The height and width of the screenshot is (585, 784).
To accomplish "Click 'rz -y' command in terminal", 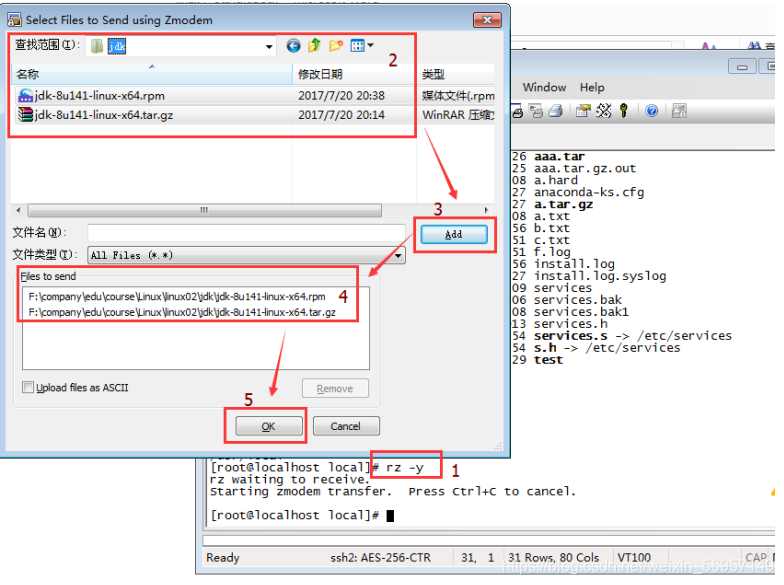I will 404,468.
